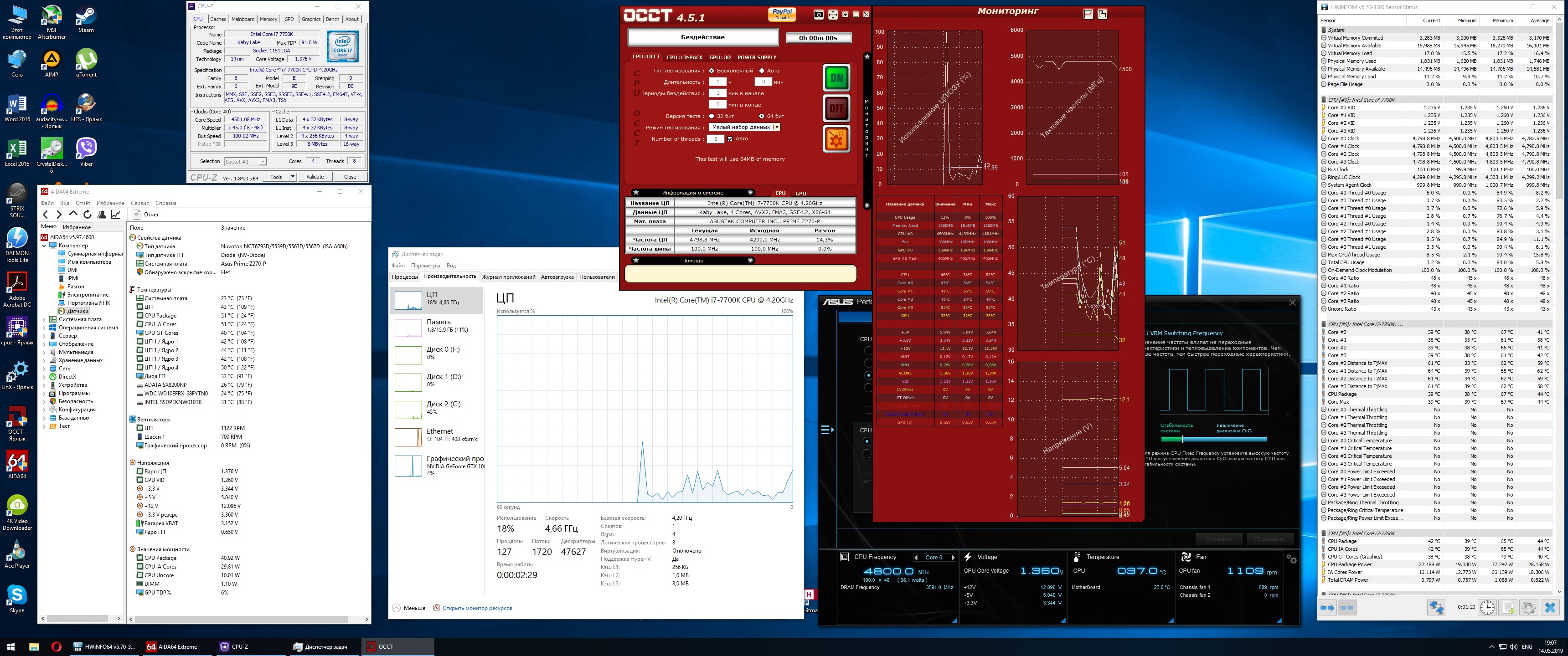This screenshot has width=1568, height=656.
Task: Click the Validate button in CPU-Z
Action: point(315,177)
